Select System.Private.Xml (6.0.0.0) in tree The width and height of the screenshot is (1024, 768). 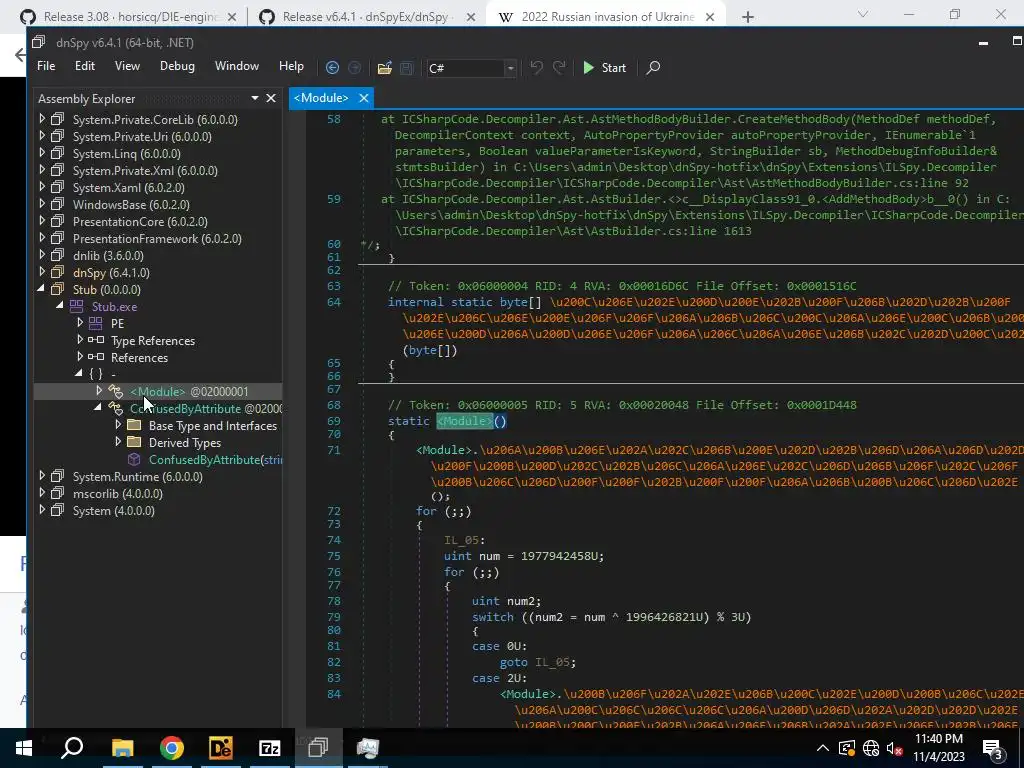coord(145,170)
